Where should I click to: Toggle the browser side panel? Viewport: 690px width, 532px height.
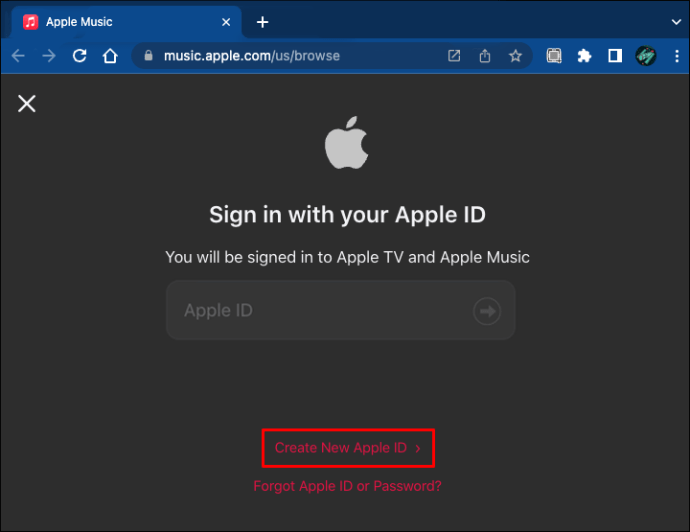coord(615,56)
